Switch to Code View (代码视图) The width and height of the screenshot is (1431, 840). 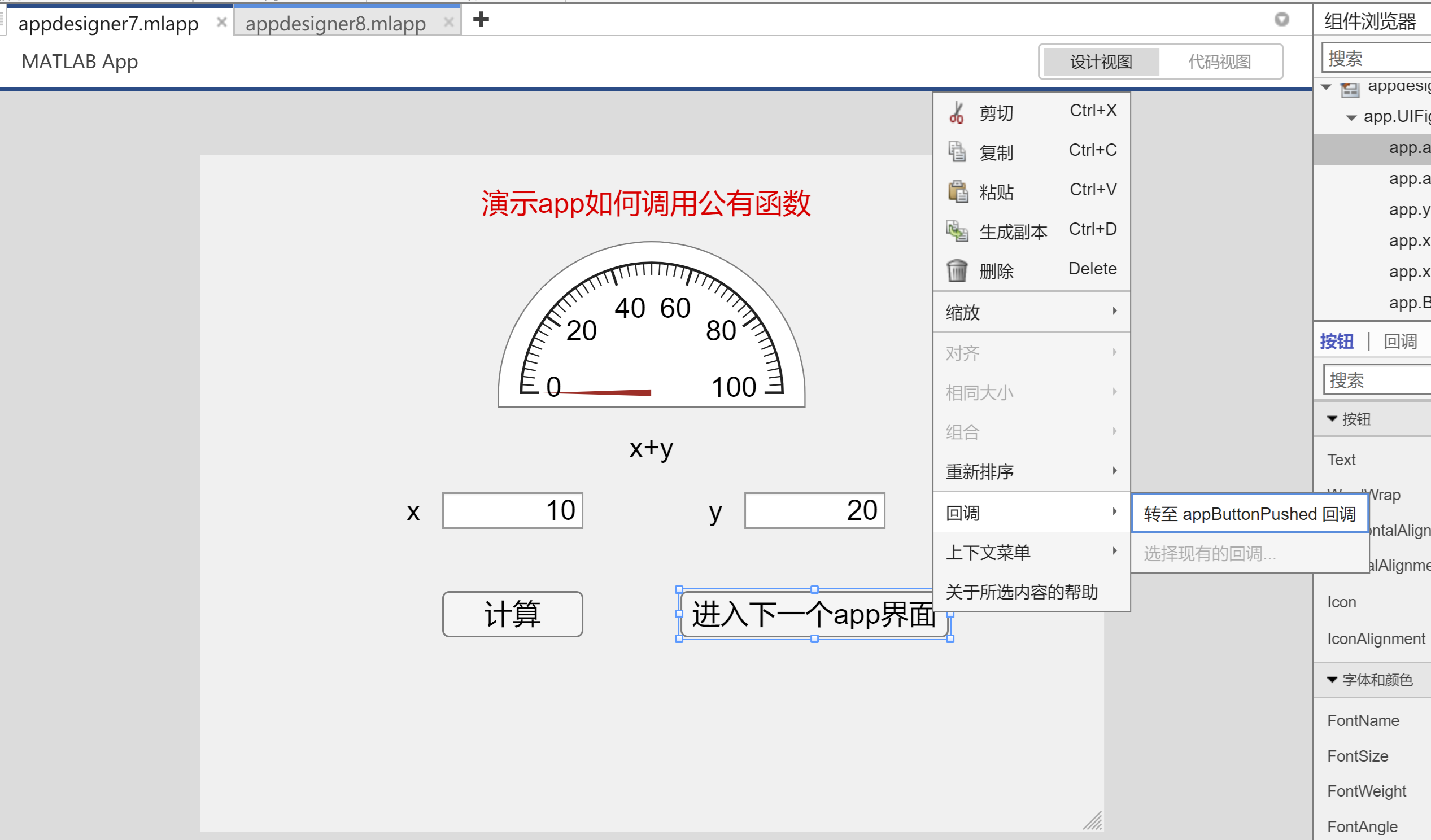1219,62
